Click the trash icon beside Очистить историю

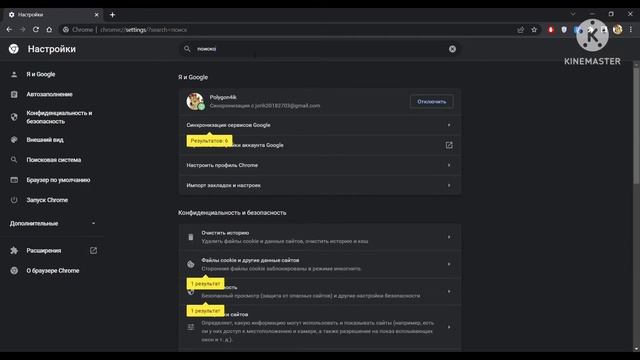pos(191,237)
